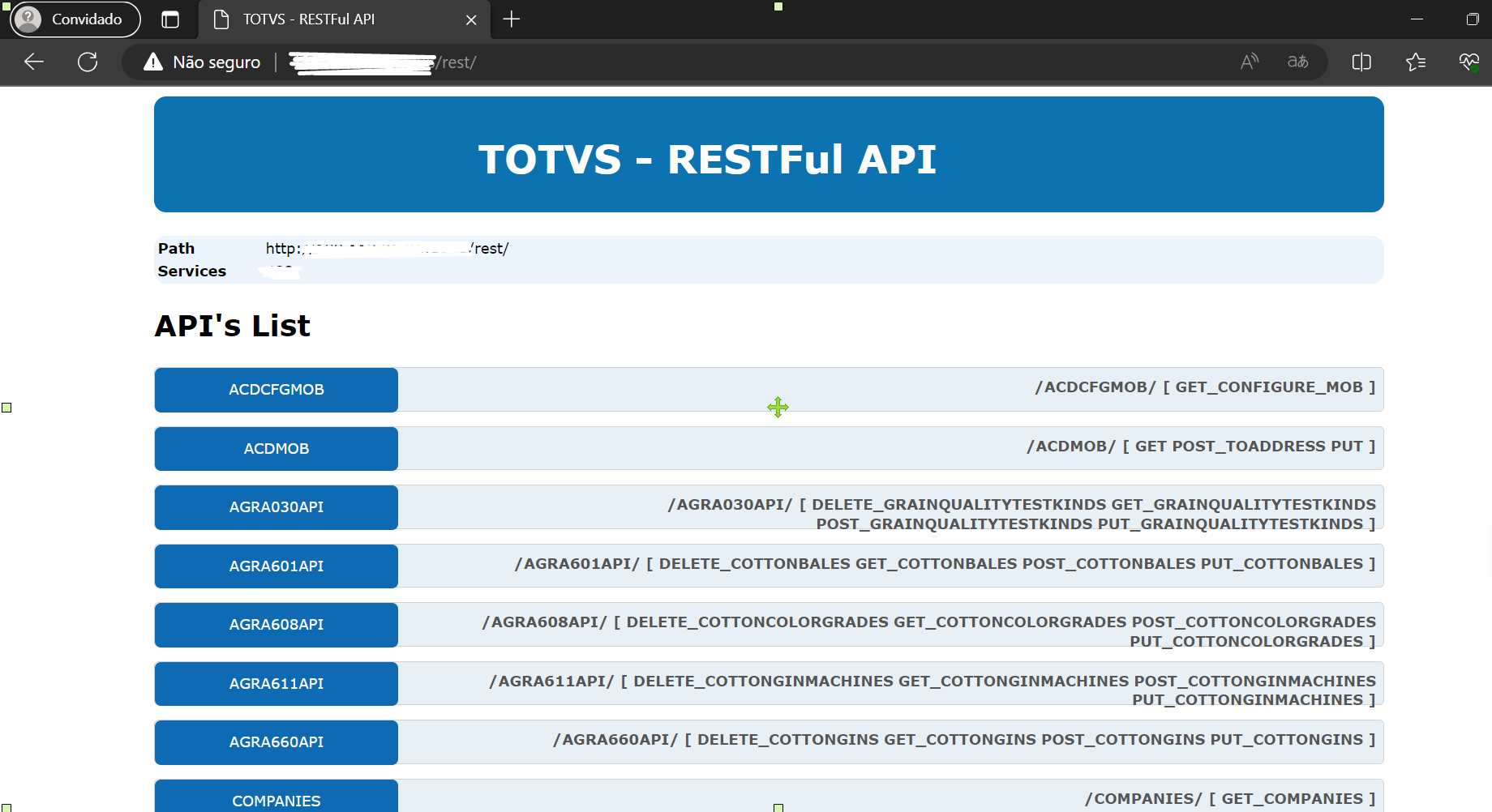The height and width of the screenshot is (812, 1492).
Task: Restore down the browser window
Action: [1473, 19]
